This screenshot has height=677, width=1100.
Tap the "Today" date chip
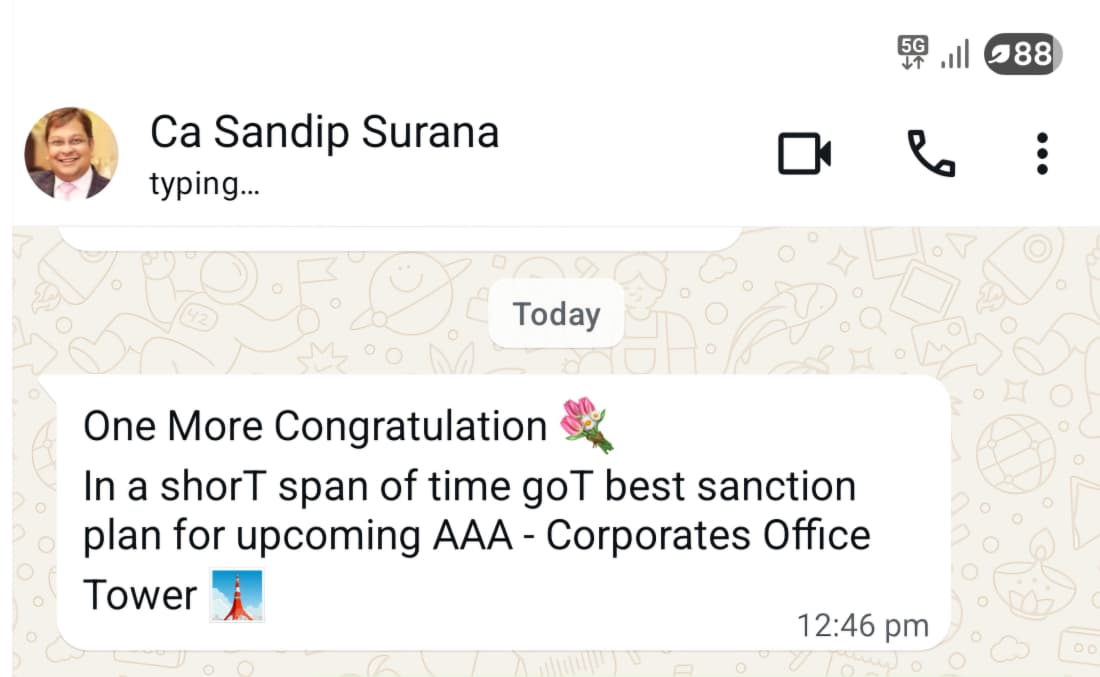(x=556, y=314)
